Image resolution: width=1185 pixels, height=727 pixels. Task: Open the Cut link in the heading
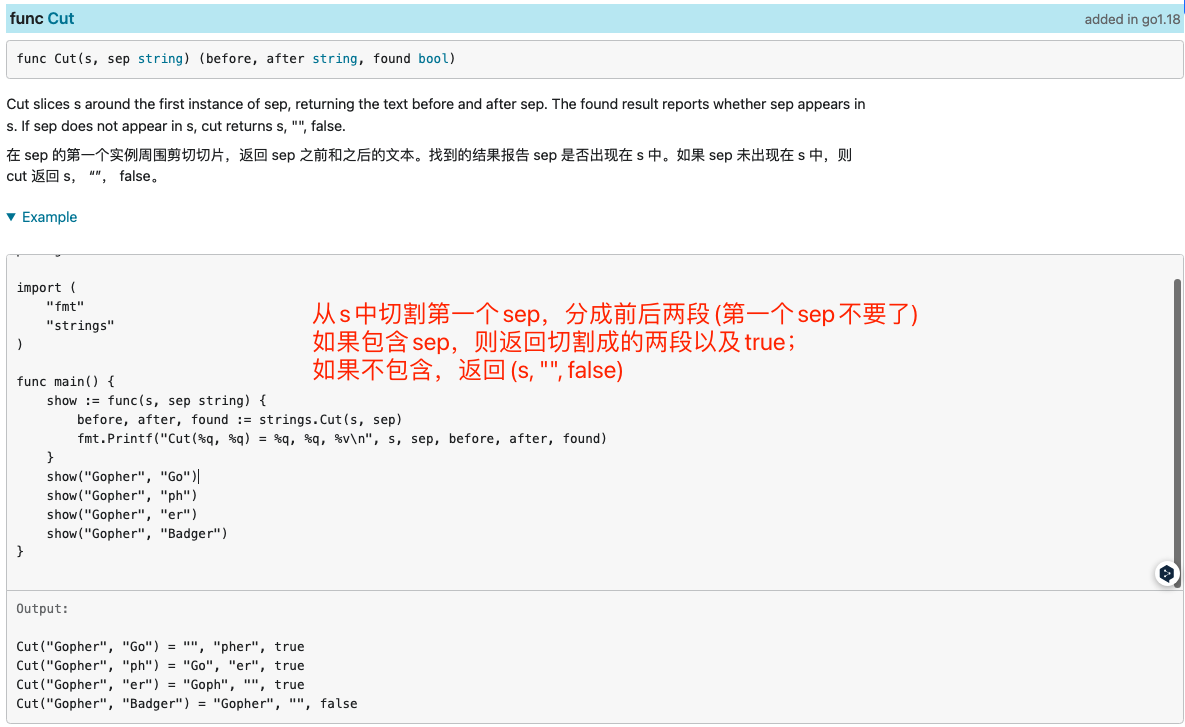[x=61, y=19]
